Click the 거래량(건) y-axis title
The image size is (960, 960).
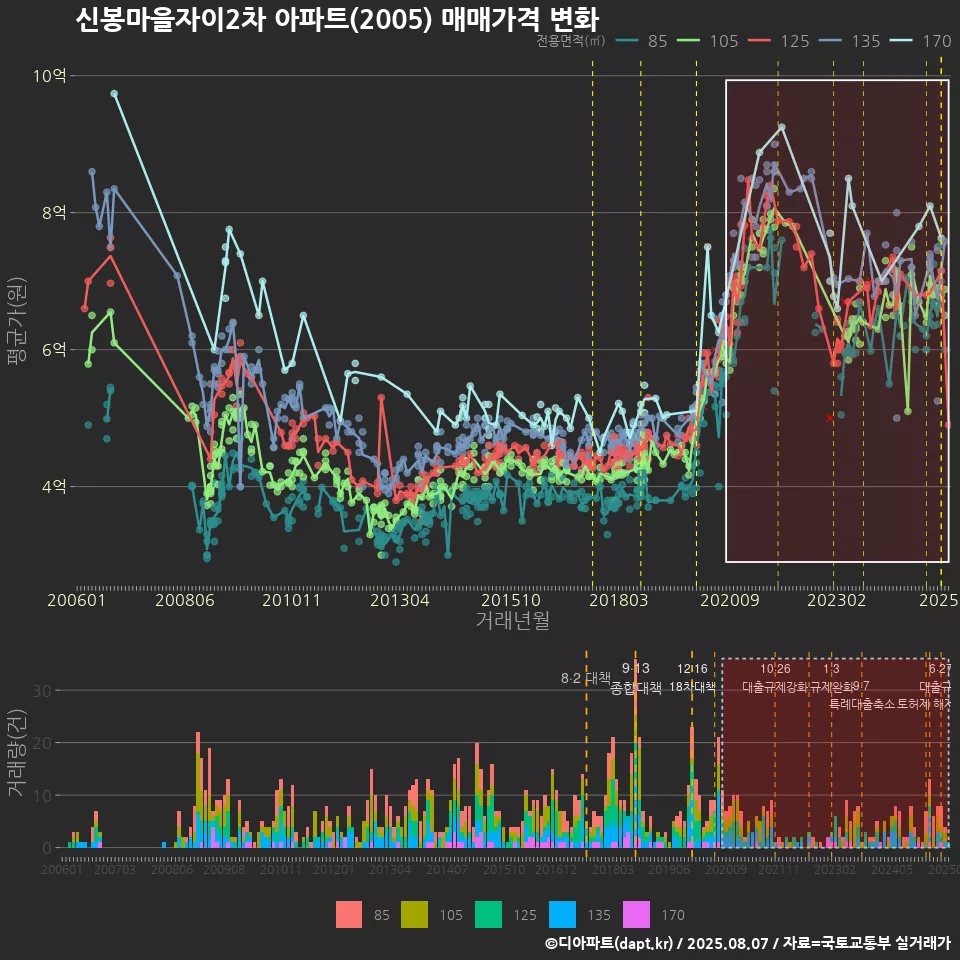point(17,752)
